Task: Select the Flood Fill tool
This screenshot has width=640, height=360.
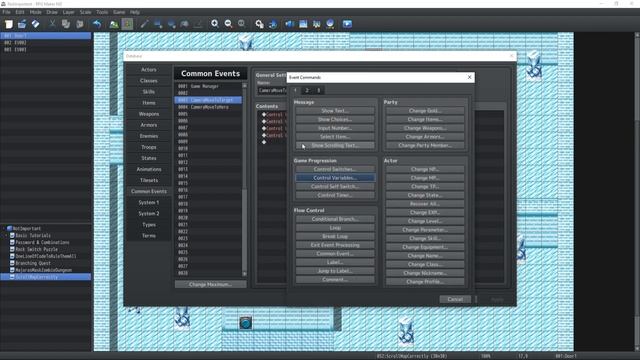Action: [x=184, y=24]
